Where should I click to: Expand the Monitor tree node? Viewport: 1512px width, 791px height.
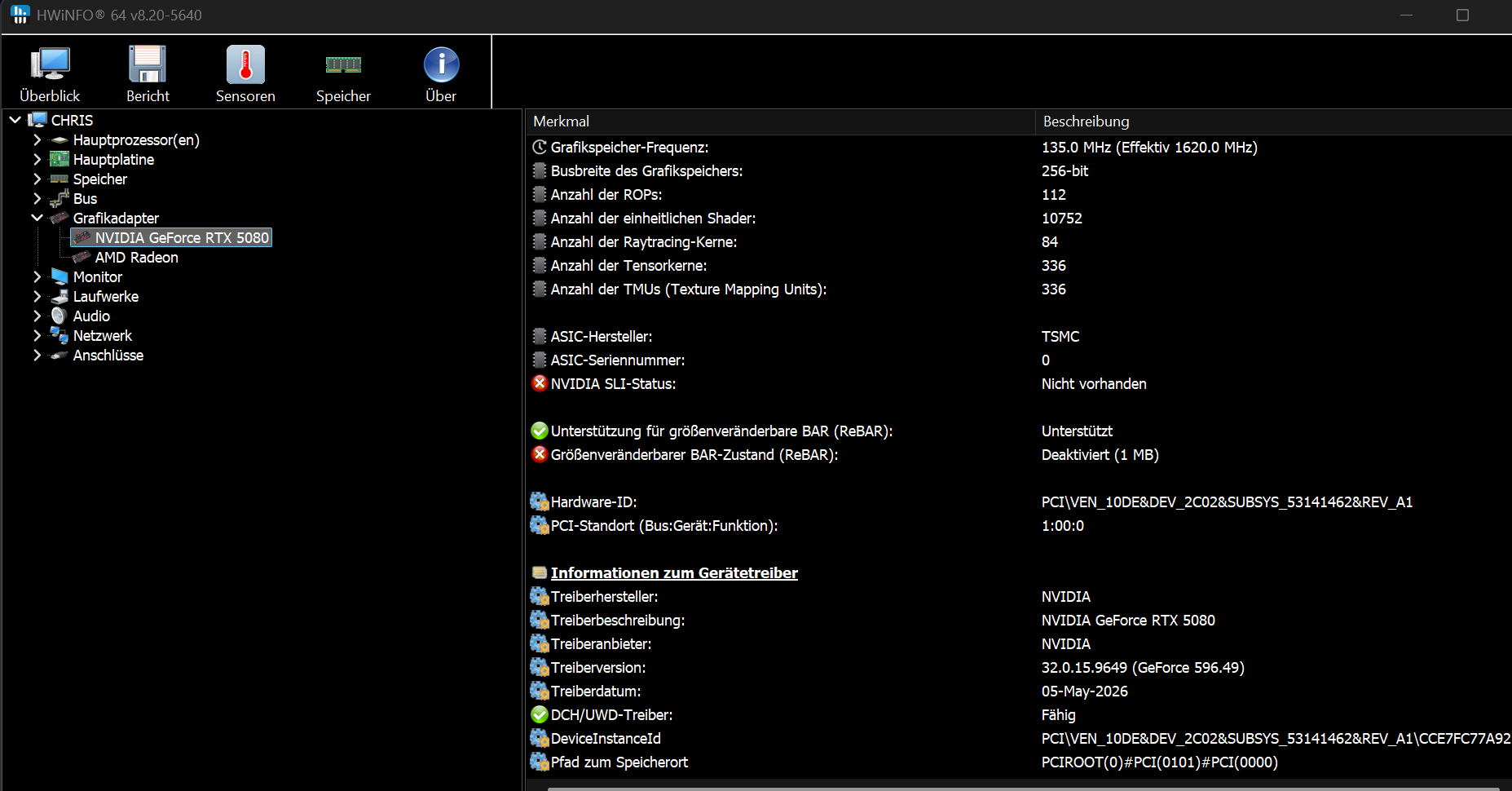tap(37, 276)
